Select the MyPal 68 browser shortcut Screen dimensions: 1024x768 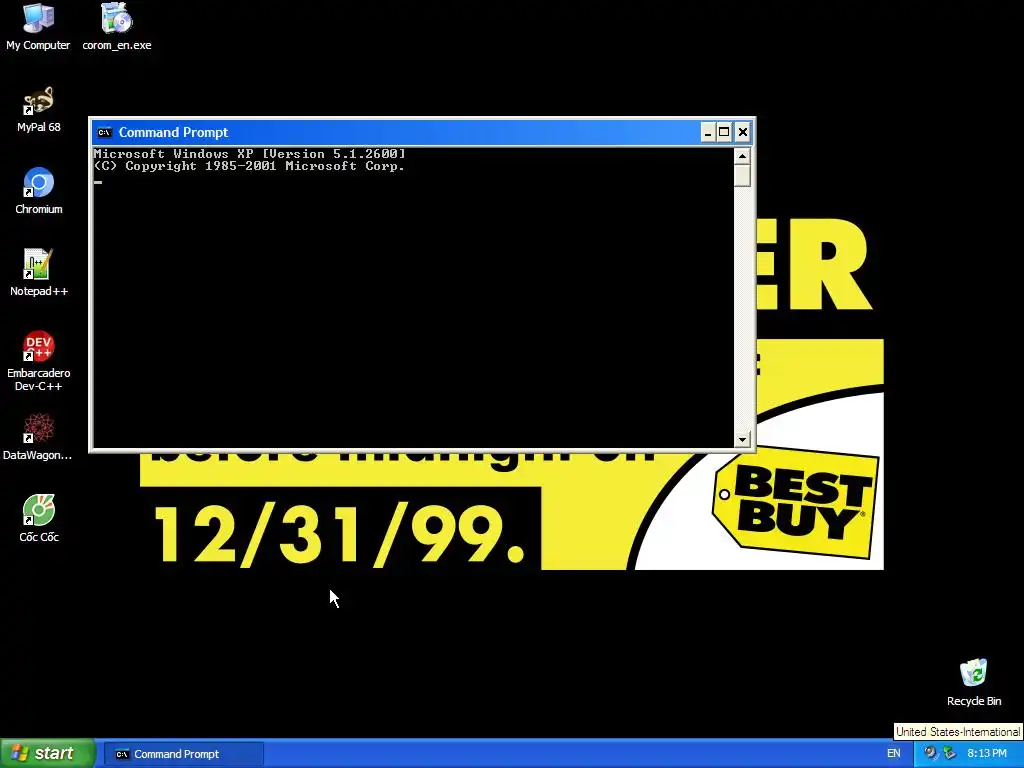click(x=39, y=110)
